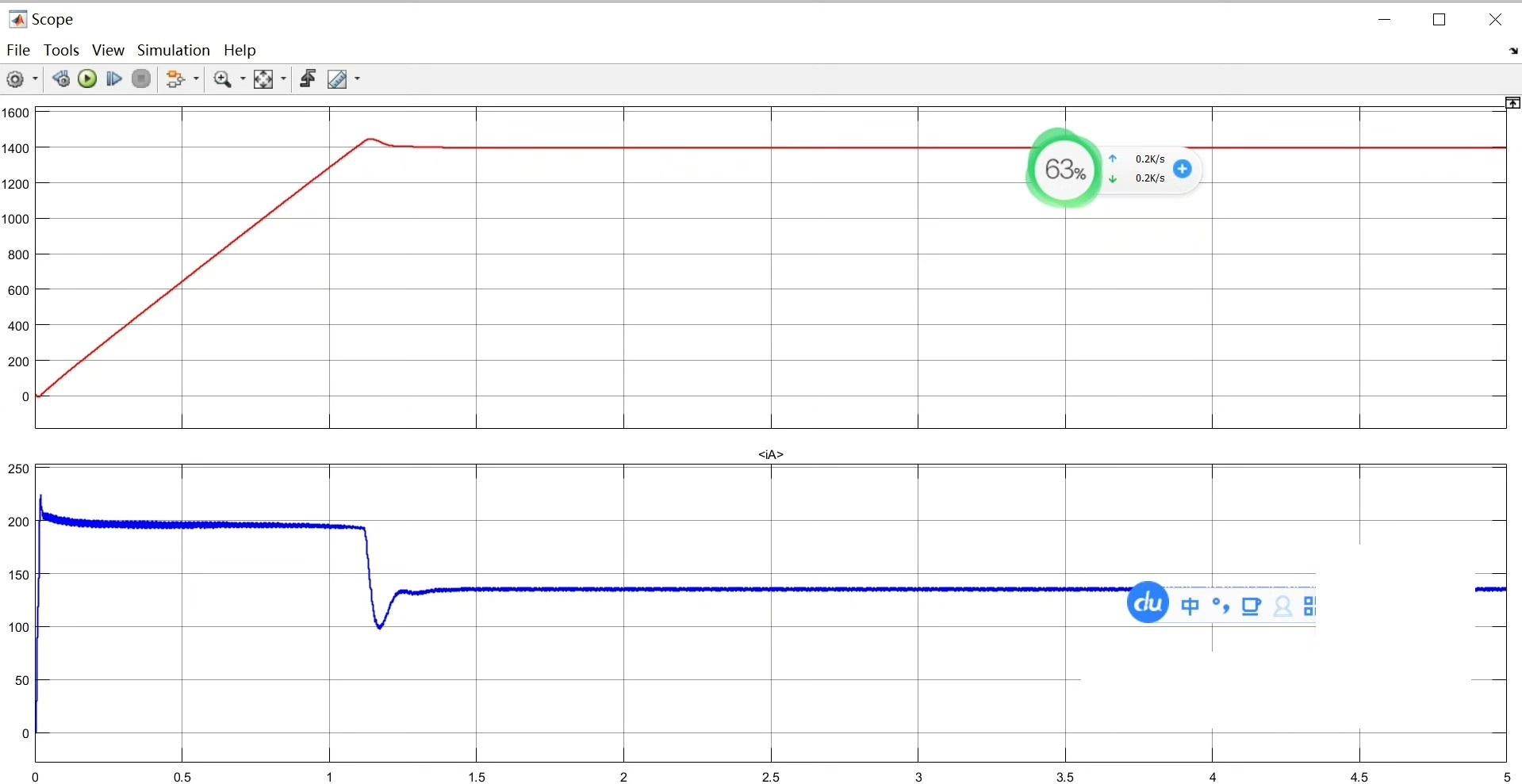Stop the simulation with the stop button
This screenshot has width=1522, height=784.
coord(141,78)
